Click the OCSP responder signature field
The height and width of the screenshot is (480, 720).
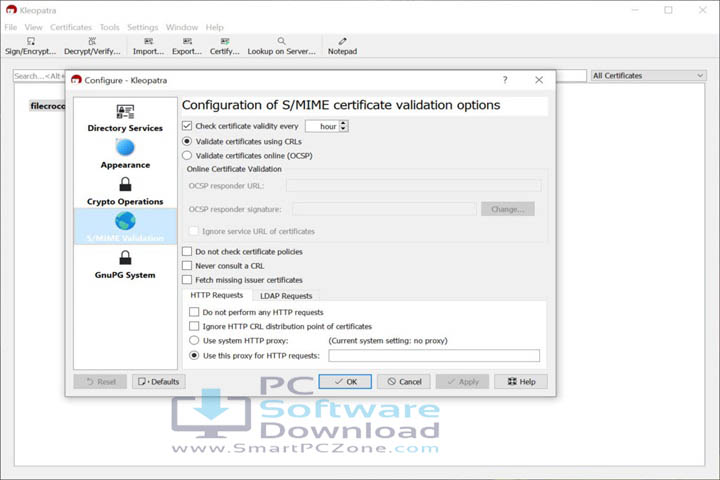[384, 209]
